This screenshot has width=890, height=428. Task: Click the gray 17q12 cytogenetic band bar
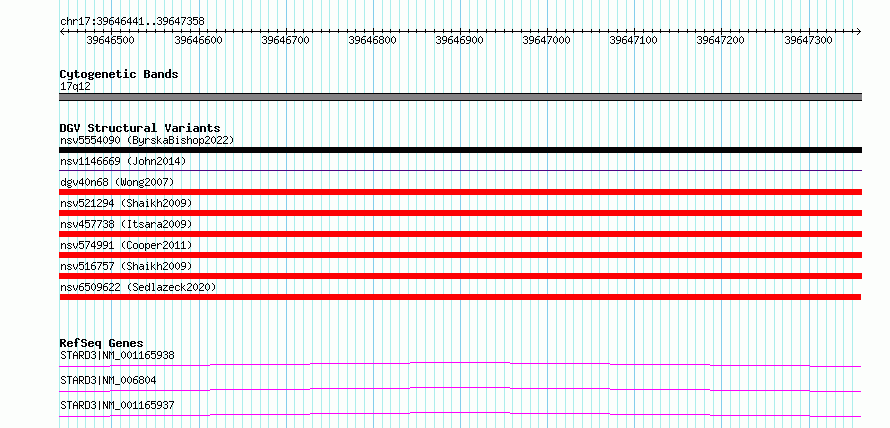pos(460,97)
